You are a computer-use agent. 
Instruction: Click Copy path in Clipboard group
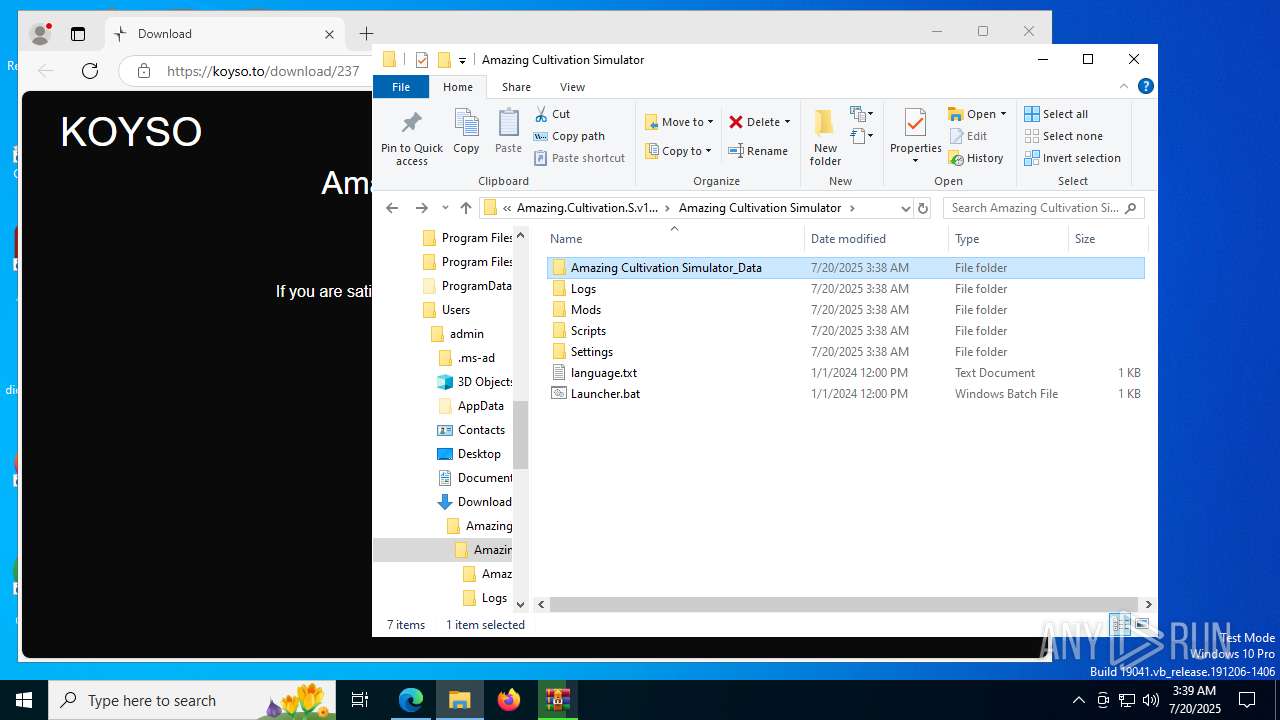pyautogui.click(x=569, y=136)
